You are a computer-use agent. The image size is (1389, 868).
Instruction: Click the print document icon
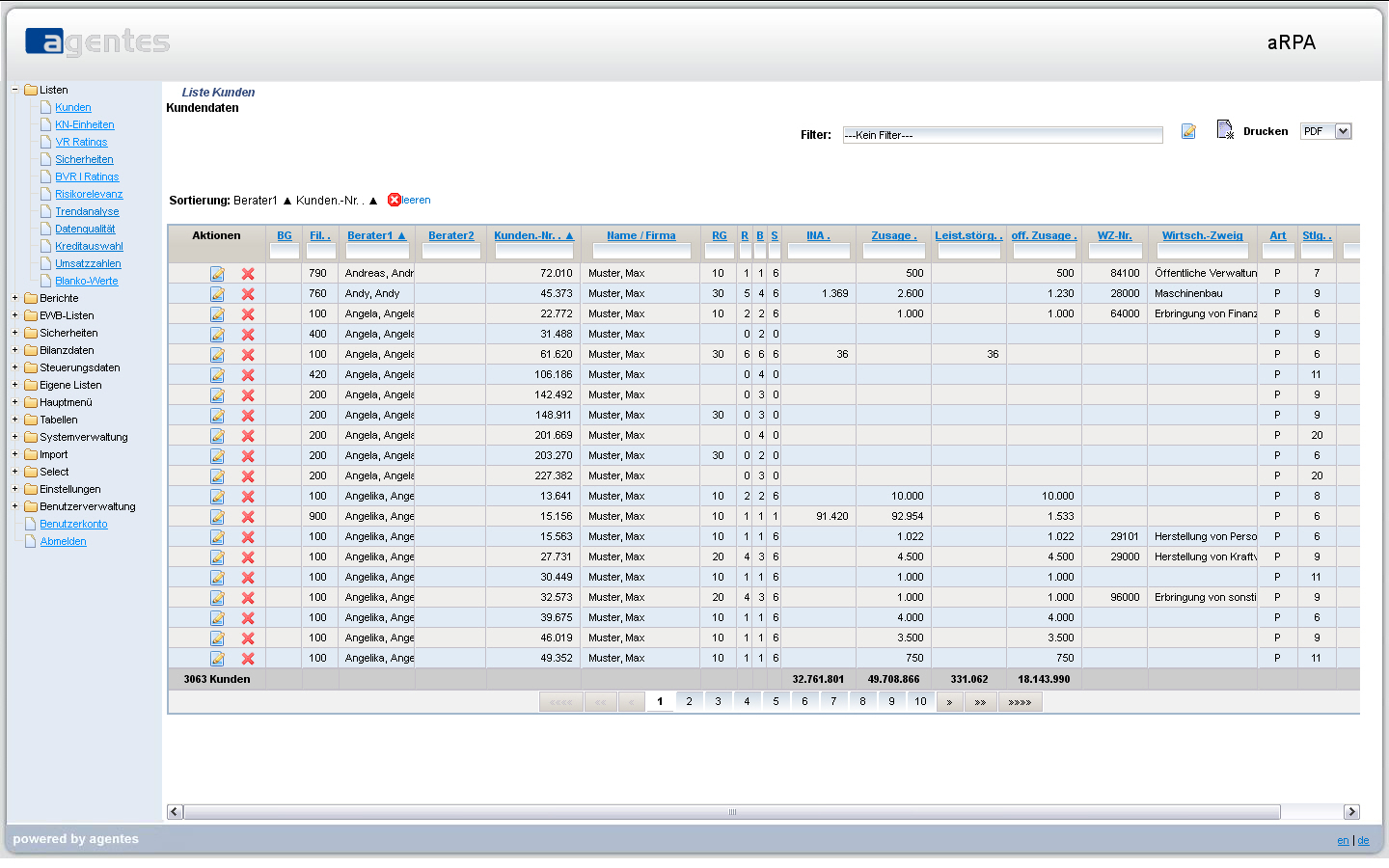[x=1225, y=129]
